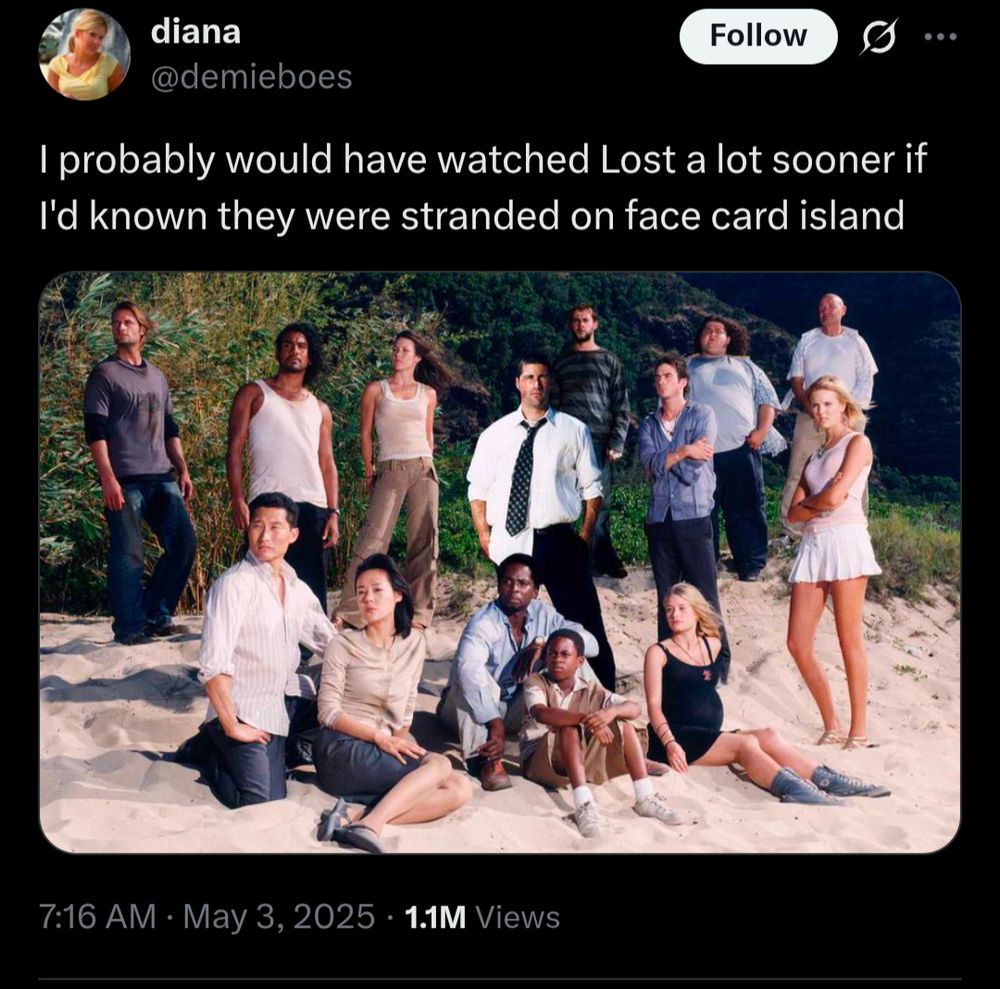Click the May 3, 2025 date
The image size is (1000, 989).
coord(279,917)
